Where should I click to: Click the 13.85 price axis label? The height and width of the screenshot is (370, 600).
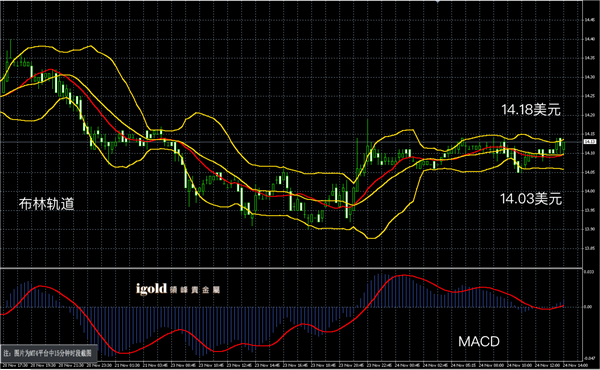click(590, 248)
